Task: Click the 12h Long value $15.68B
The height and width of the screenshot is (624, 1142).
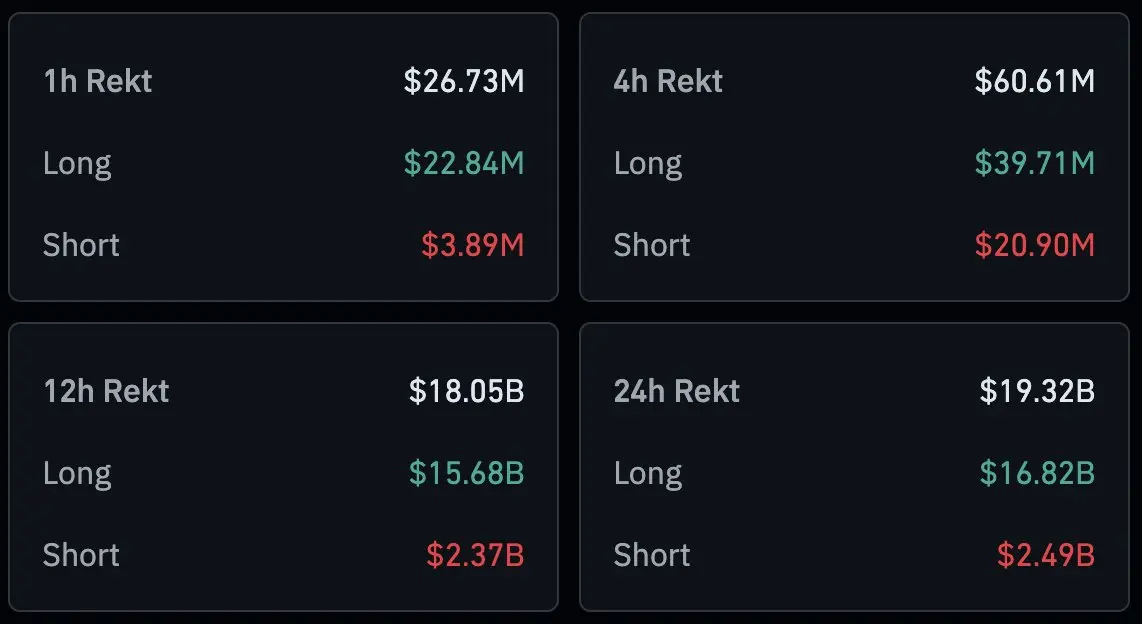Action: tap(466, 473)
